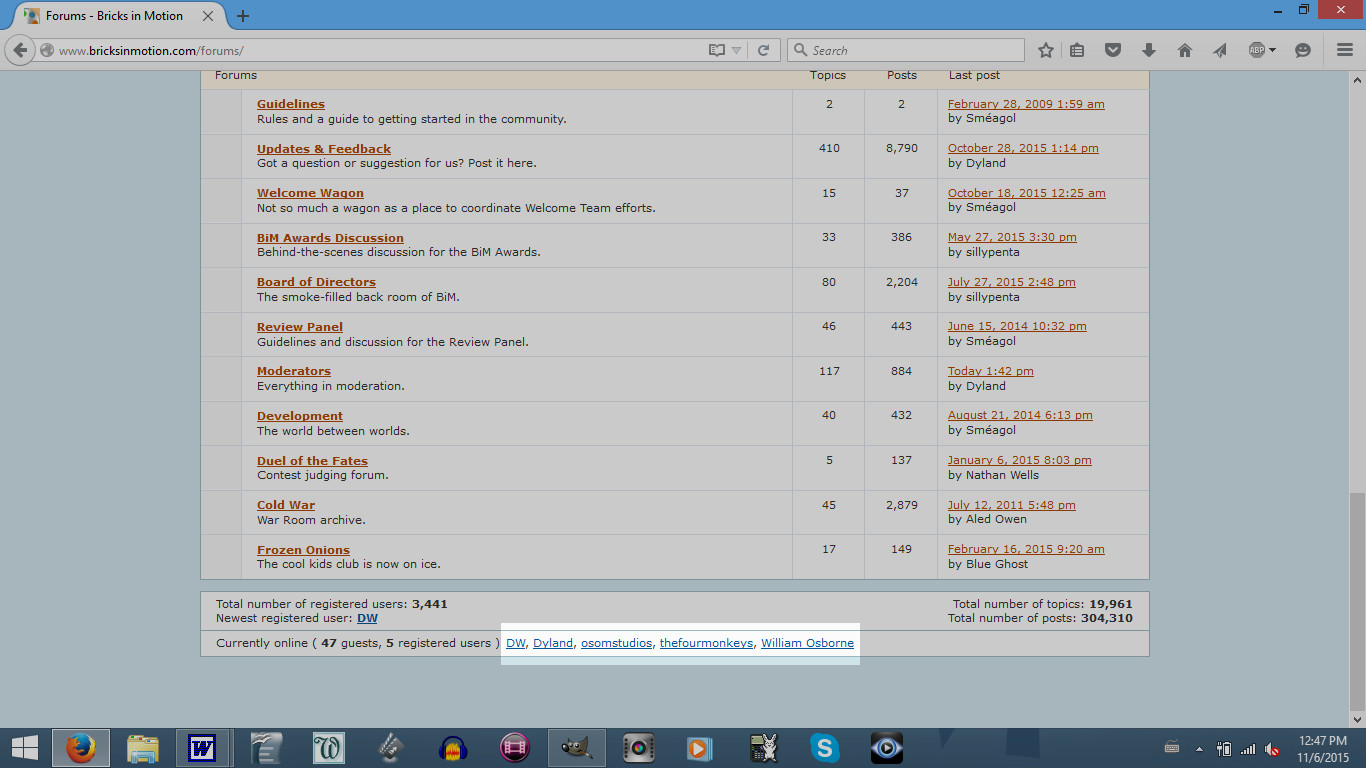1366x768 pixels.
Task: Open the touch keyboard from the tray
Action: pyautogui.click(x=1173, y=749)
